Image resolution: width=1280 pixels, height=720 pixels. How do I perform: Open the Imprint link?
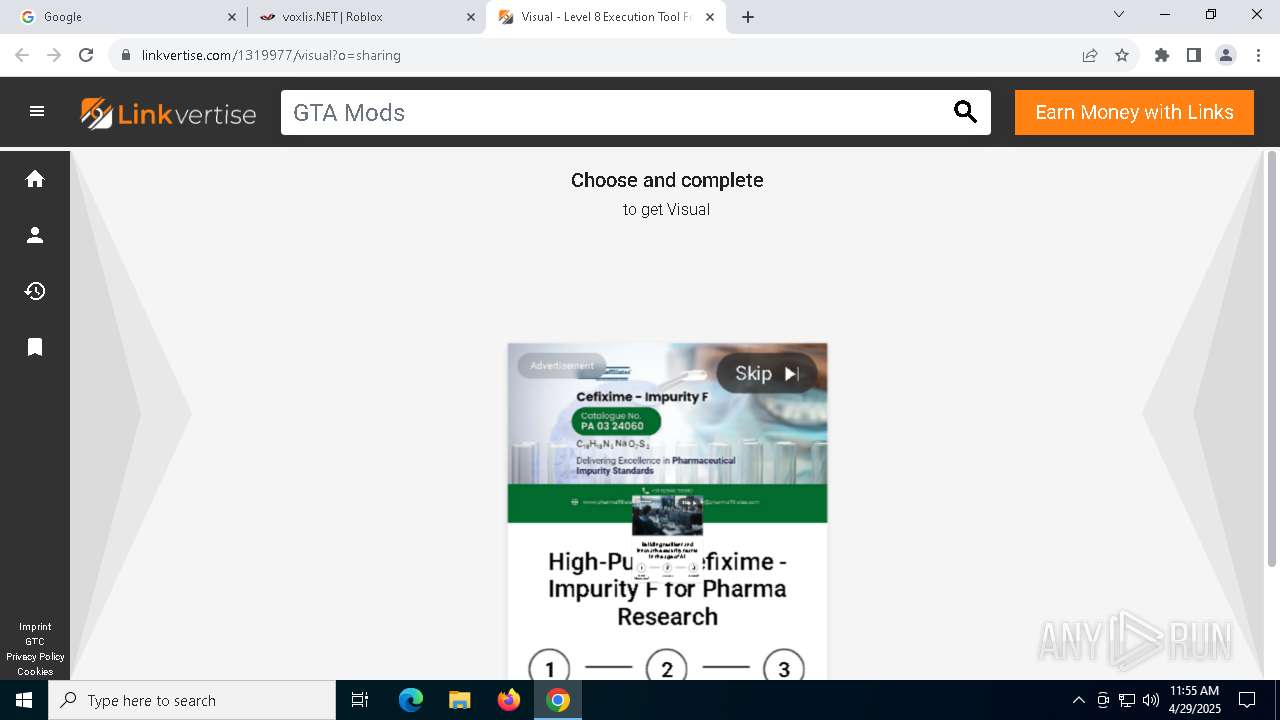coord(35,627)
